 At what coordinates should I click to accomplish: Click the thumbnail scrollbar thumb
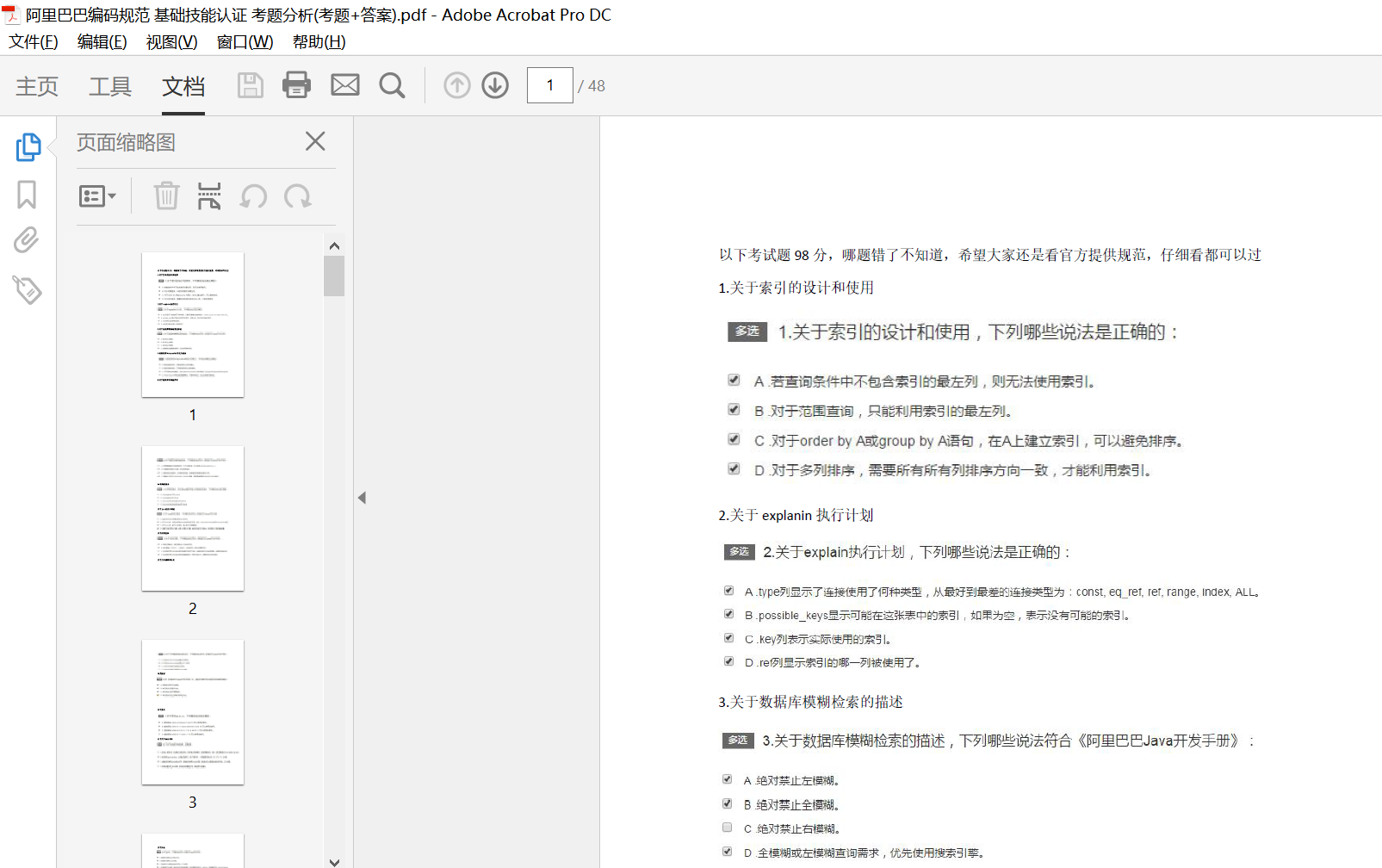click(335, 276)
